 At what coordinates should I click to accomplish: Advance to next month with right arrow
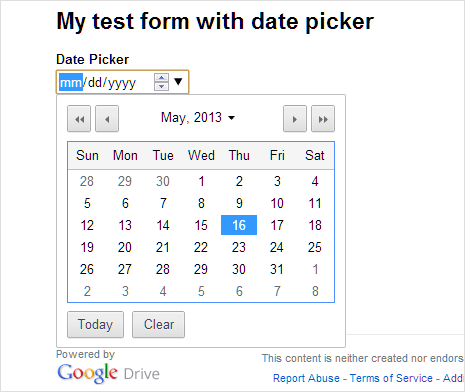tap(295, 119)
